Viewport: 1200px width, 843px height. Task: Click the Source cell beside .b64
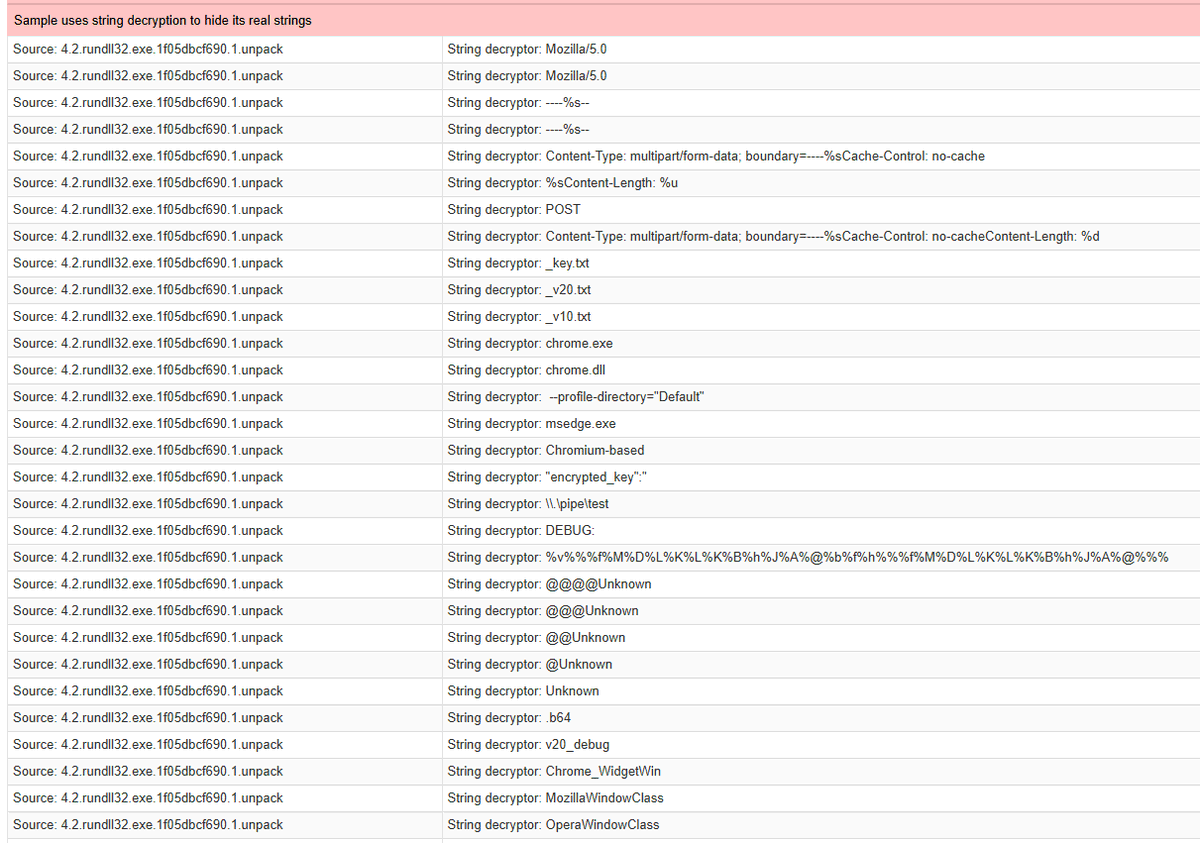point(224,718)
